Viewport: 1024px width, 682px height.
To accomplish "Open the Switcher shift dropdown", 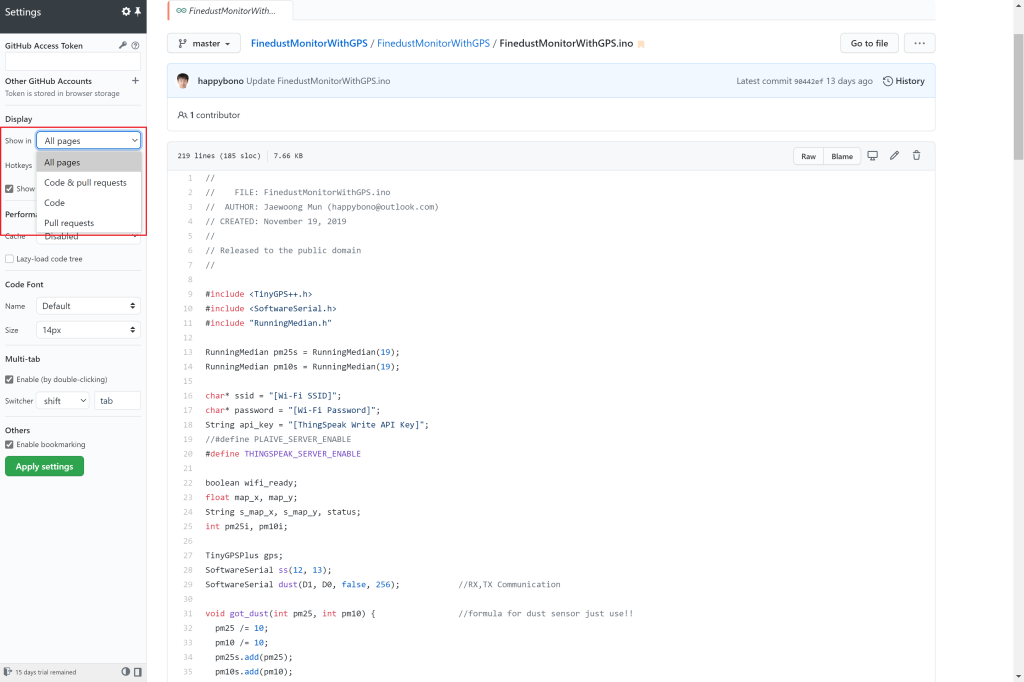I will click(x=63, y=400).
